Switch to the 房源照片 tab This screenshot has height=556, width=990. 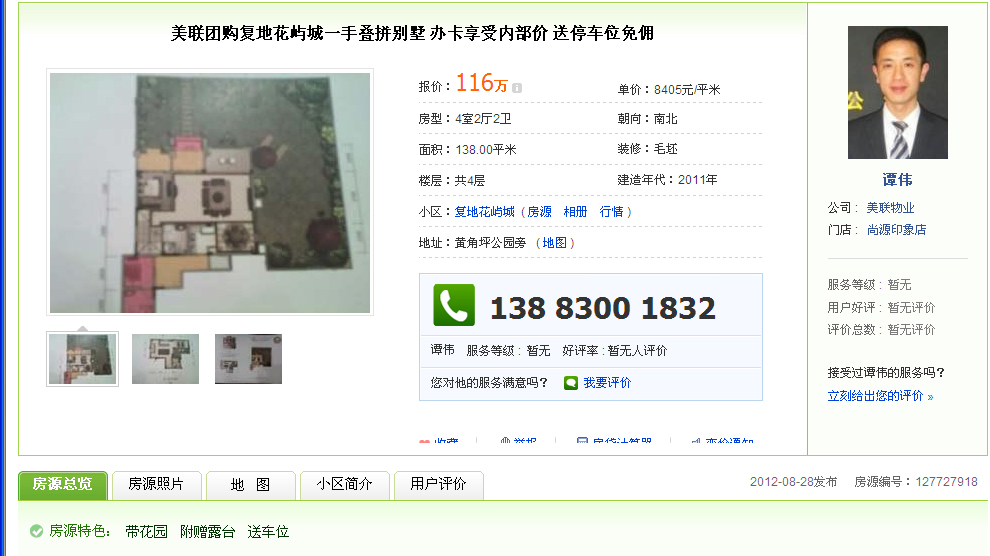point(156,485)
